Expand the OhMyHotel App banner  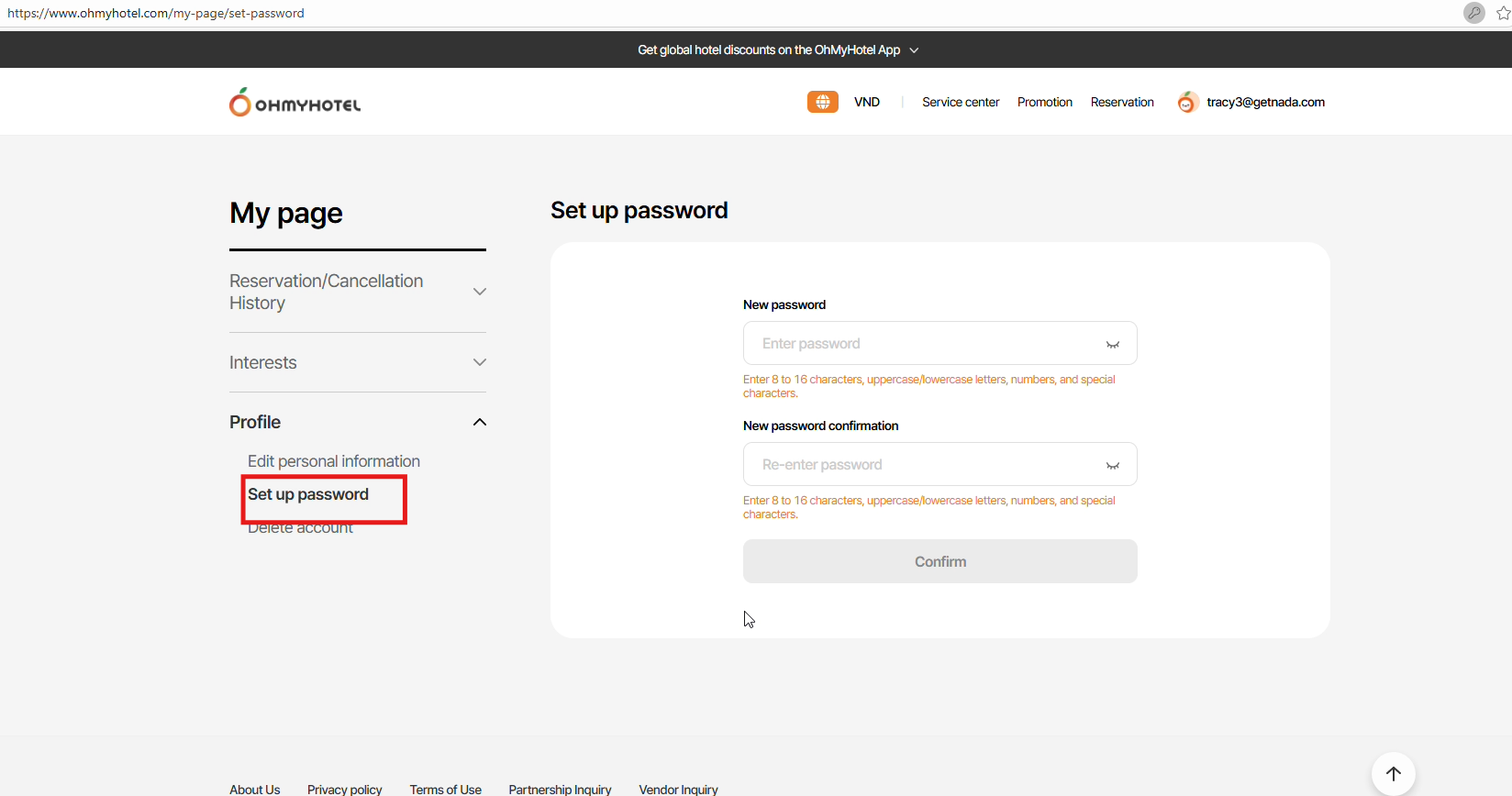click(x=914, y=50)
